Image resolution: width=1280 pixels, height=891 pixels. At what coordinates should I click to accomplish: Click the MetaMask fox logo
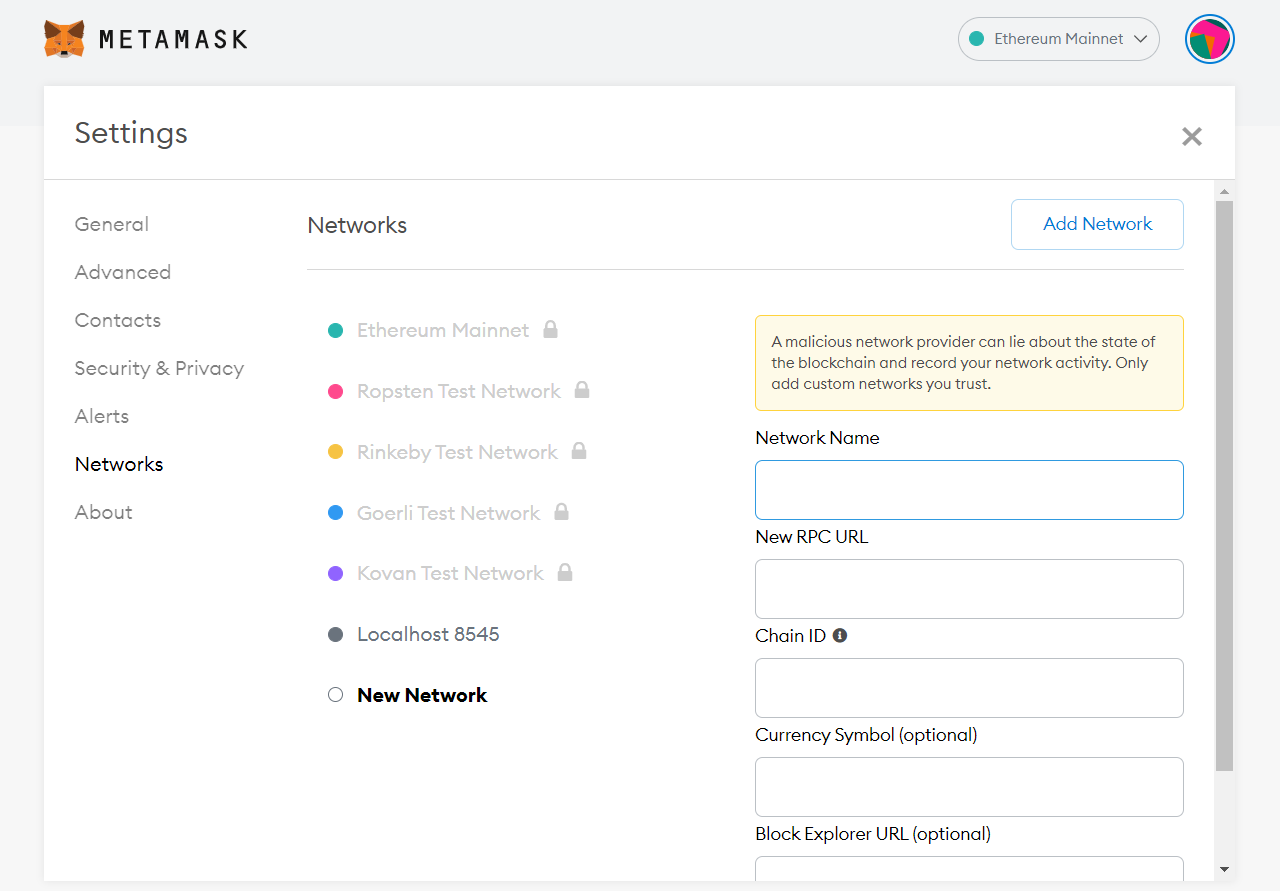pyautogui.click(x=64, y=37)
